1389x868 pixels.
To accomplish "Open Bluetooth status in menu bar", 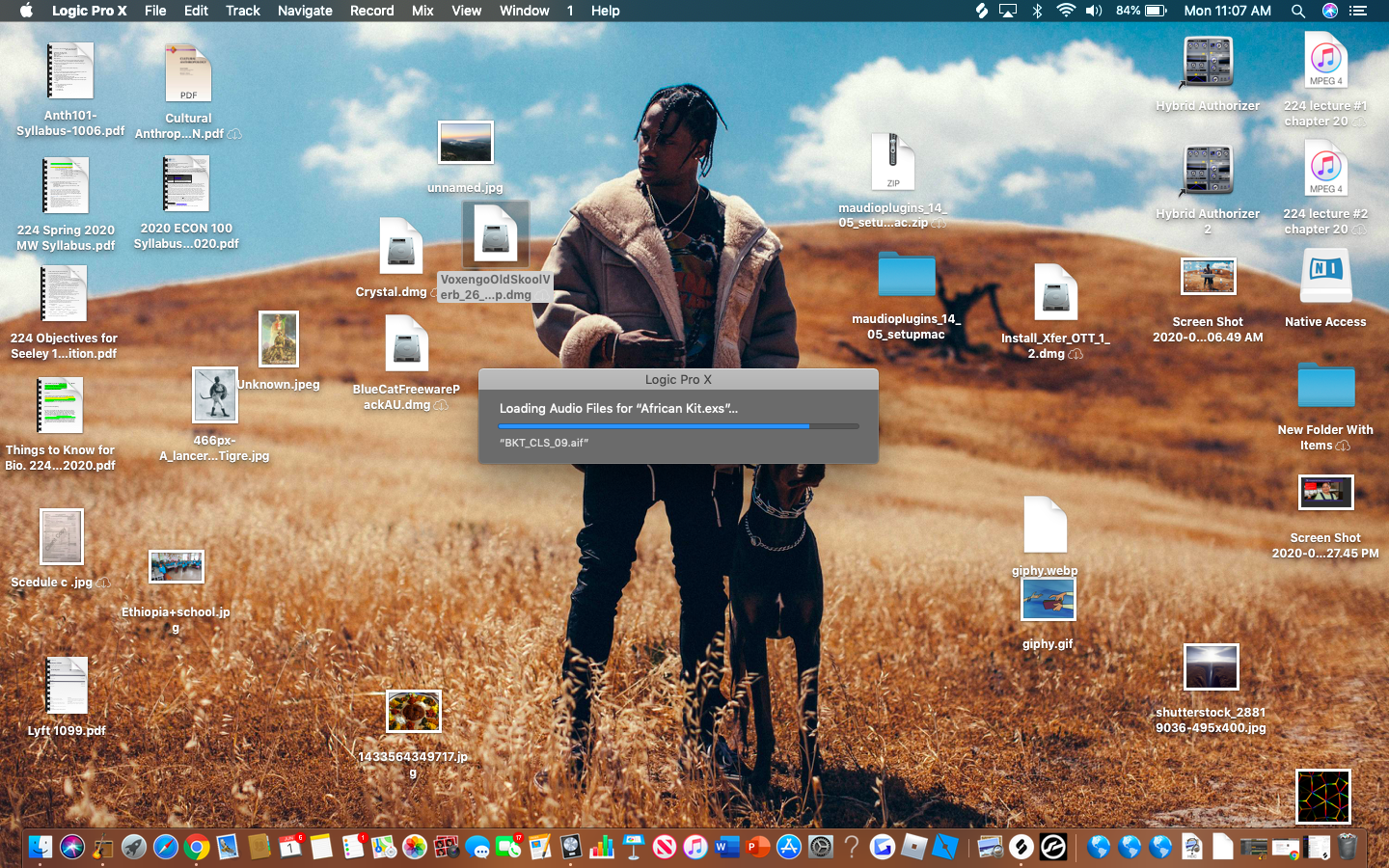I will (x=1038, y=11).
